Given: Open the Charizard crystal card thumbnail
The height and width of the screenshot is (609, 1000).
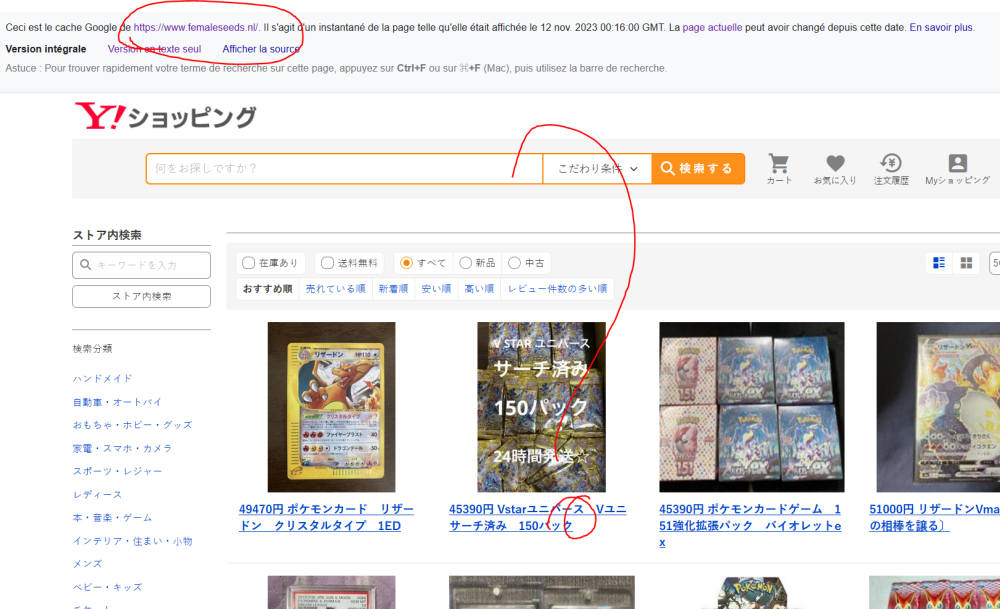Looking at the screenshot, I should [332, 407].
